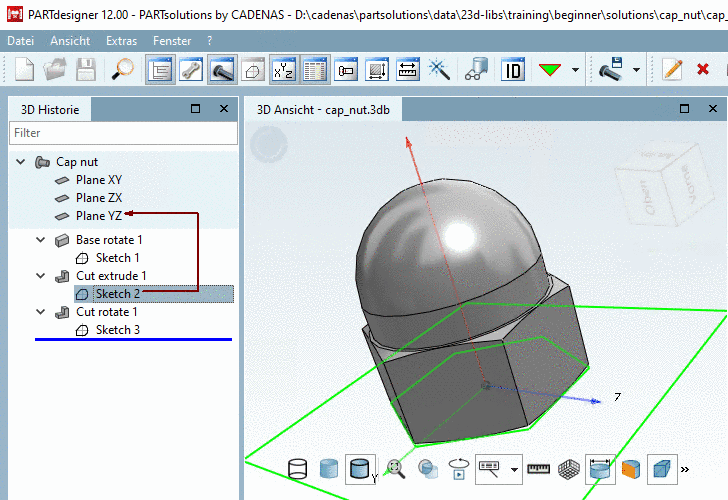This screenshot has height=500, width=728.
Task: Click the magnifying glass search icon
Action: 123,70
